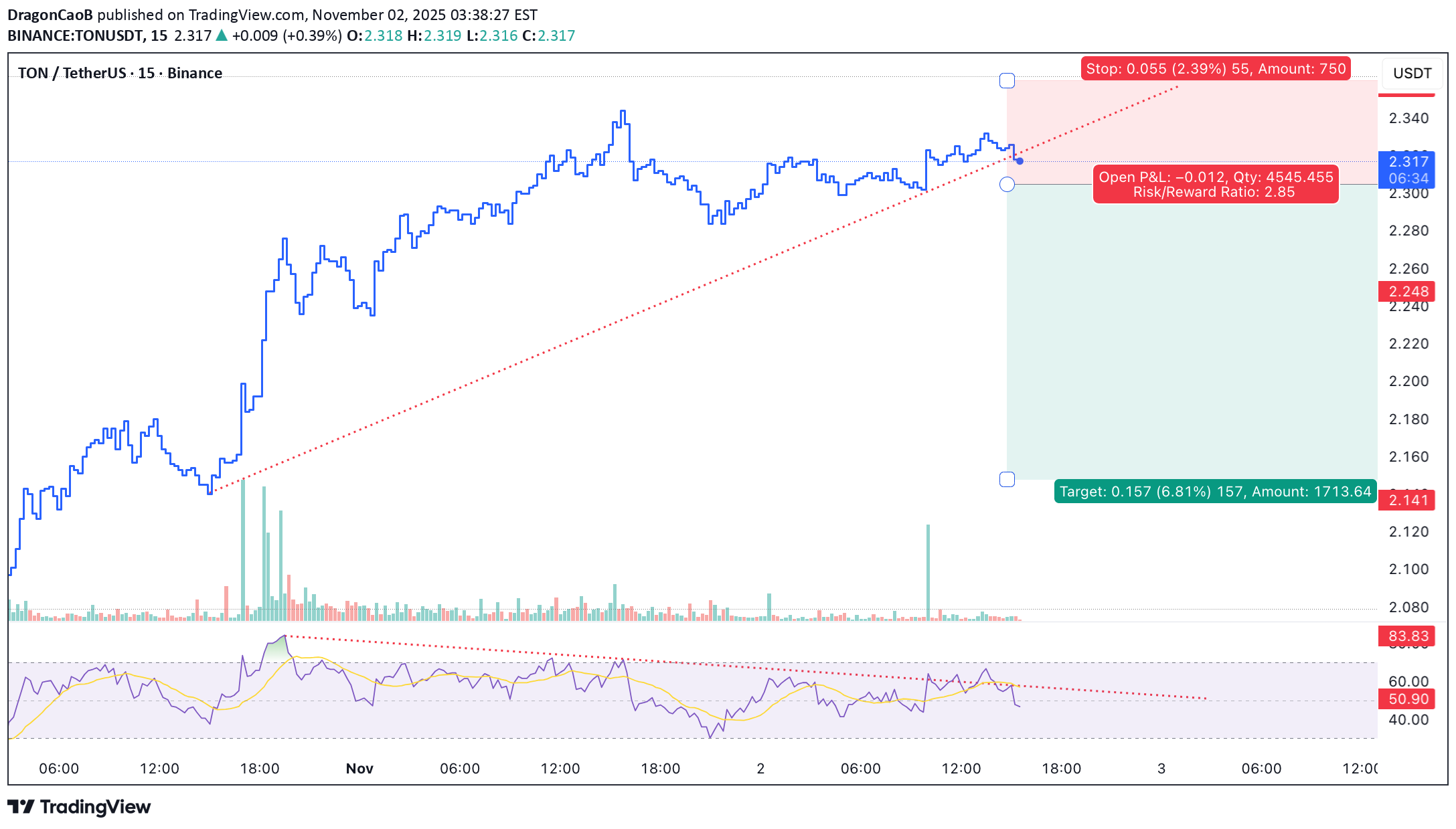Click the target square handle at bottom
This screenshot has height=829, width=1456.
pyautogui.click(x=1007, y=479)
